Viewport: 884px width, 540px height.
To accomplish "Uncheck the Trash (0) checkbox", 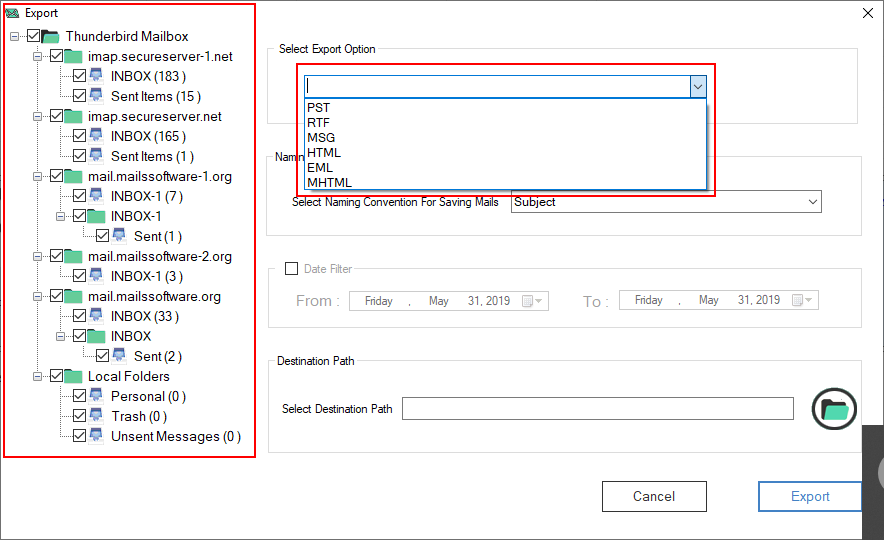I will [x=79, y=416].
